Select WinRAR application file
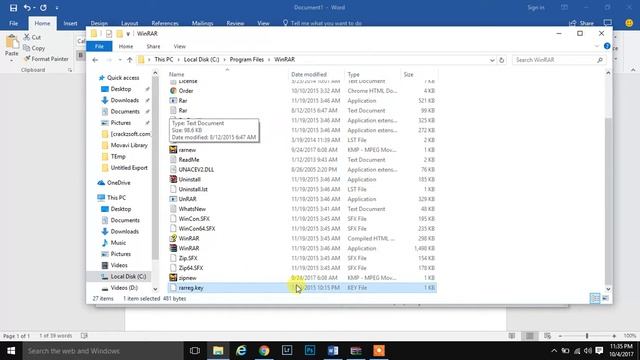Screen dimensions: 640x360 coord(189,249)
